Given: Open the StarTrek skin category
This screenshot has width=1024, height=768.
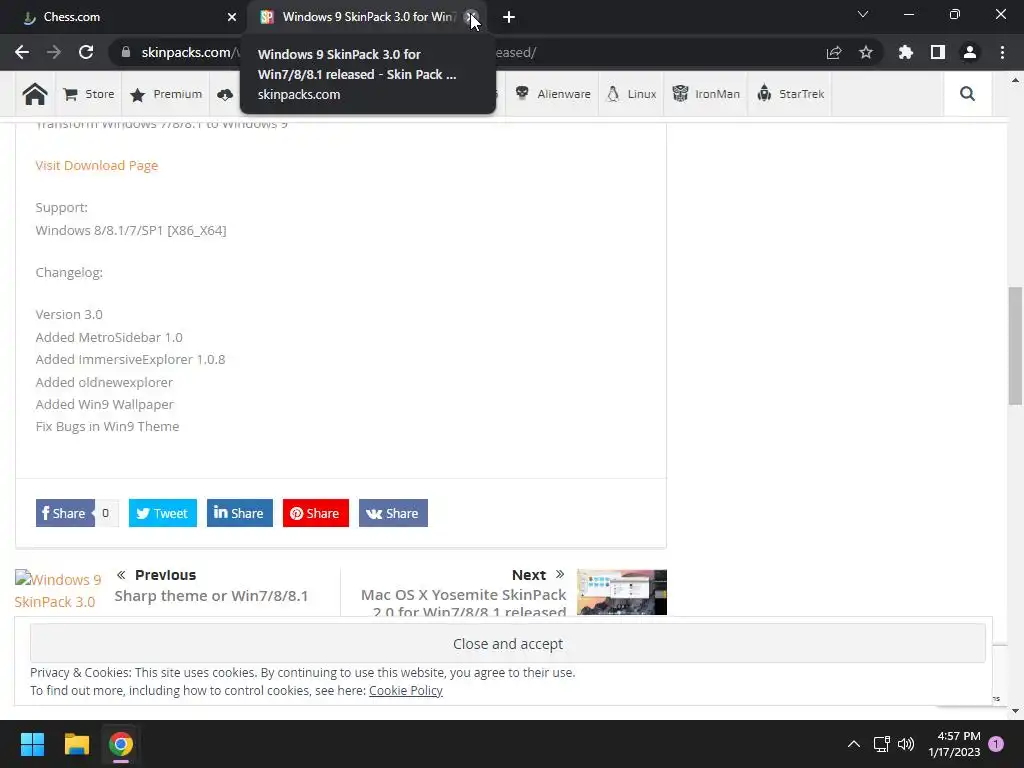Looking at the screenshot, I should point(790,94).
